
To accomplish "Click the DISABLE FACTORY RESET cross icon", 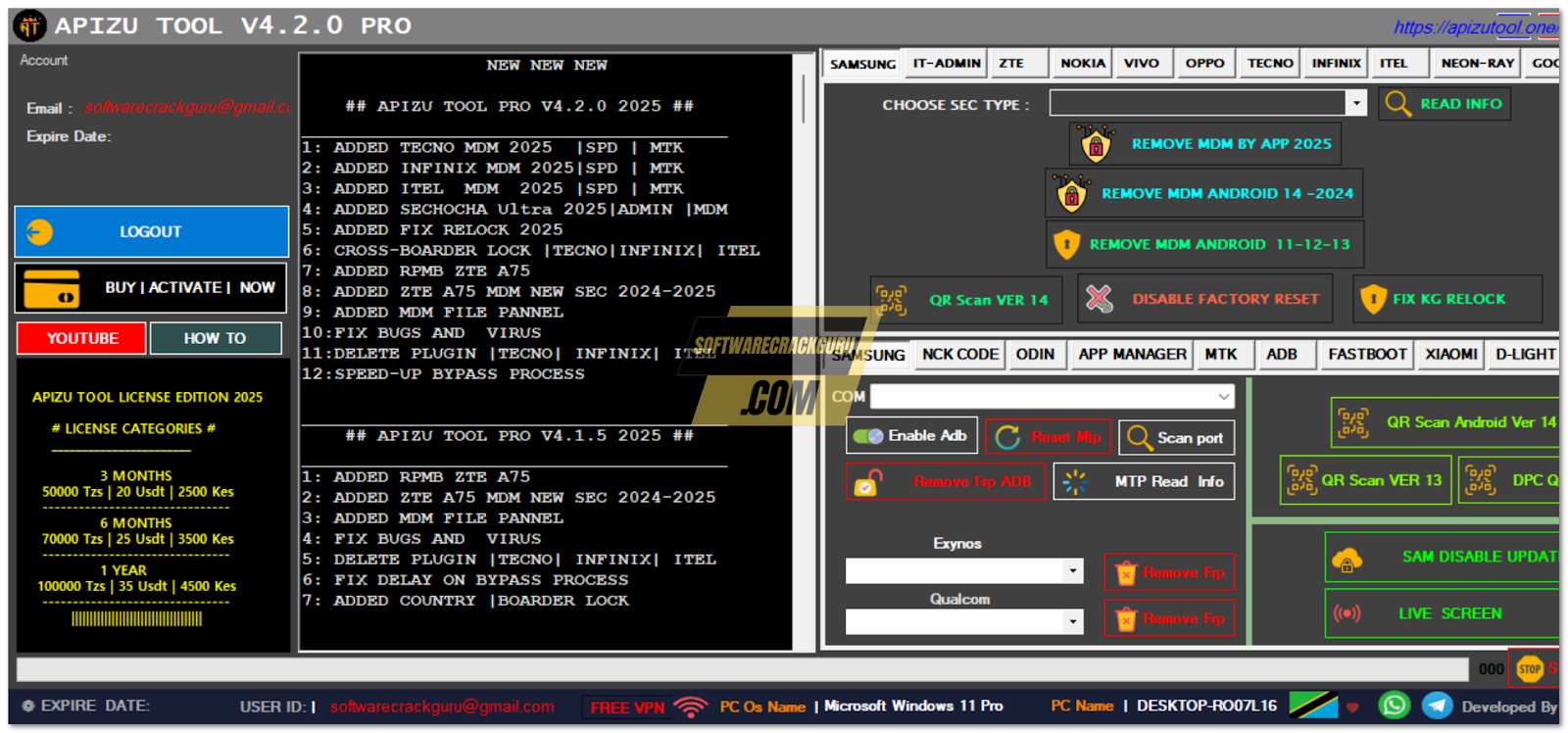I will 1100,299.
